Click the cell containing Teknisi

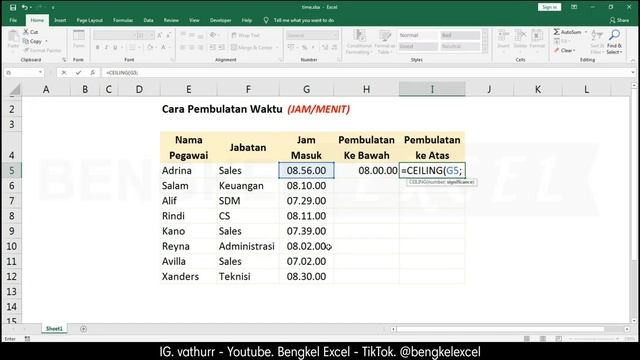[x=248, y=276]
